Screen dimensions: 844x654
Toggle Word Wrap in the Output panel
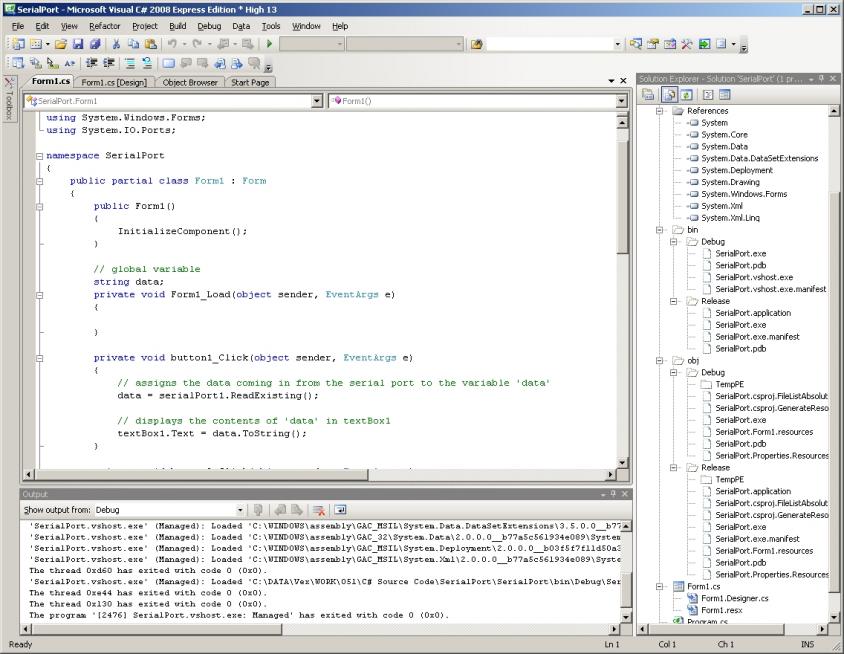click(x=339, y=509)
